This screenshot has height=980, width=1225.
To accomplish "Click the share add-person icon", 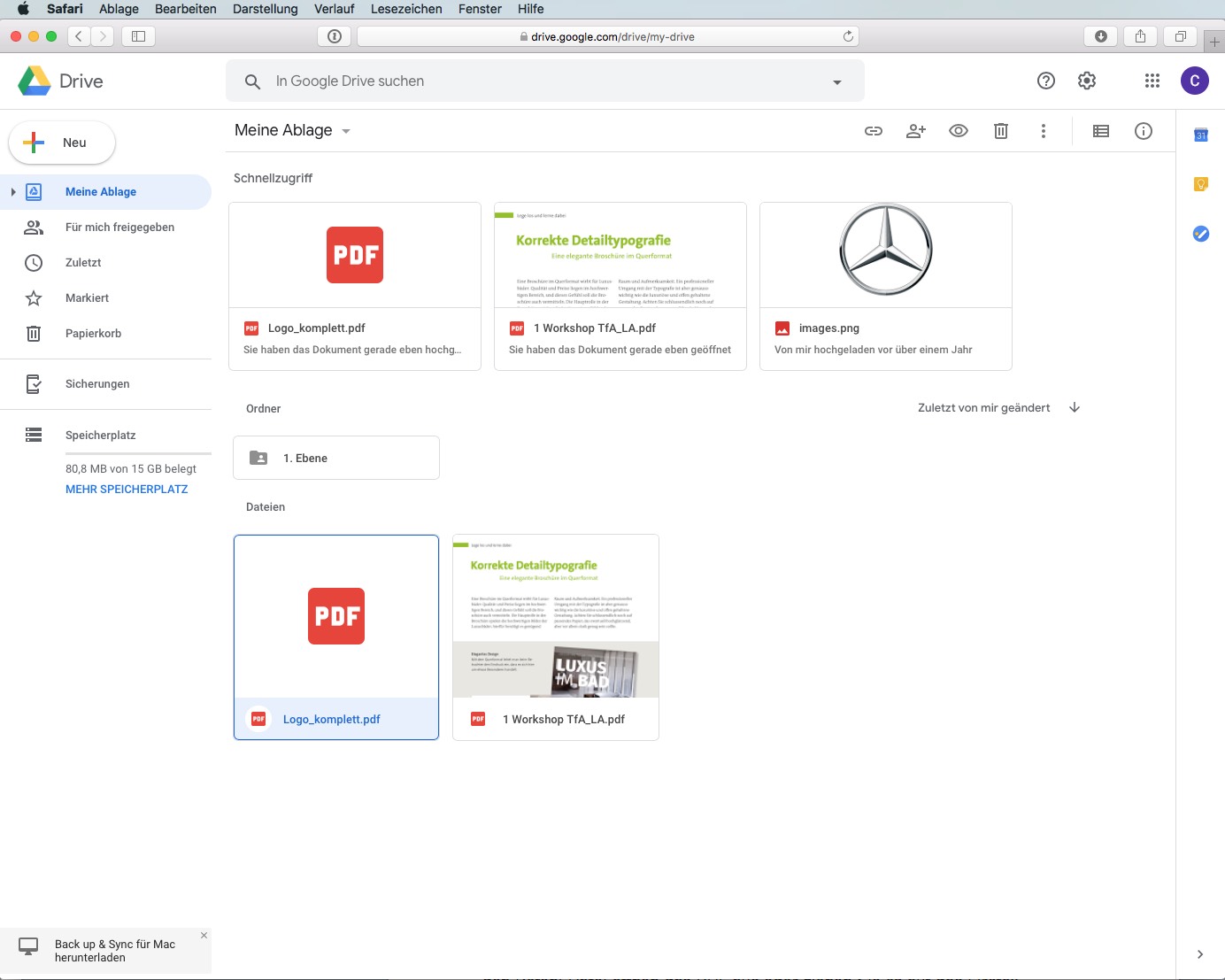I will 916,131.
